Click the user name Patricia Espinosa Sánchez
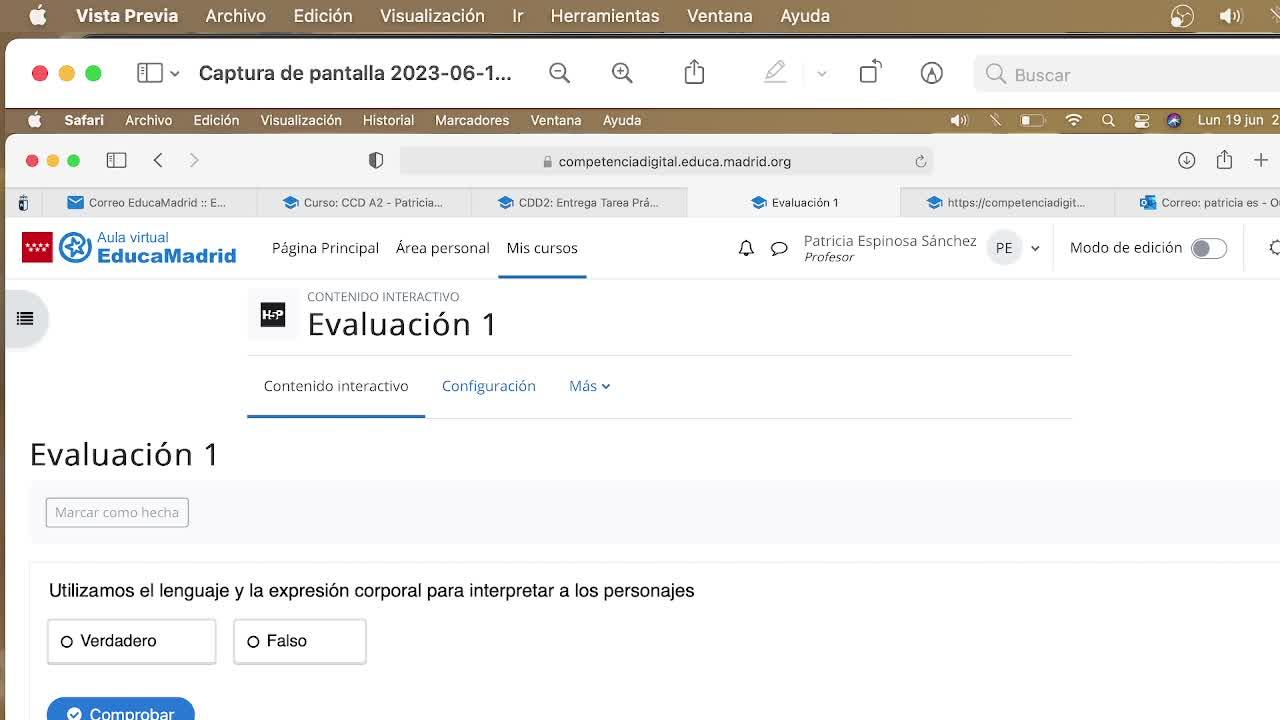 click(890, 241)
